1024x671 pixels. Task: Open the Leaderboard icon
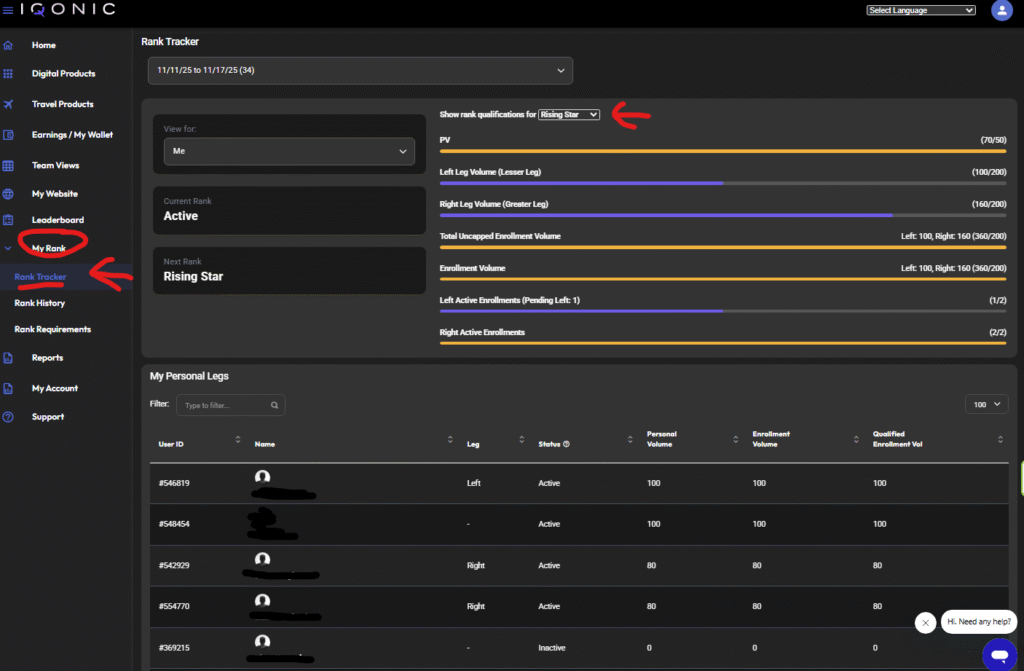pos(9,219)
